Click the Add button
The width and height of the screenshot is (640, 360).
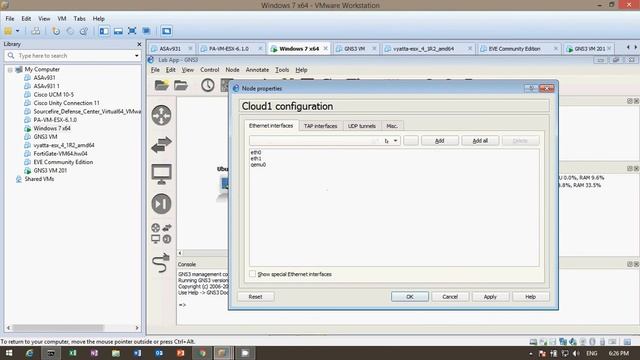click(440, 141)
